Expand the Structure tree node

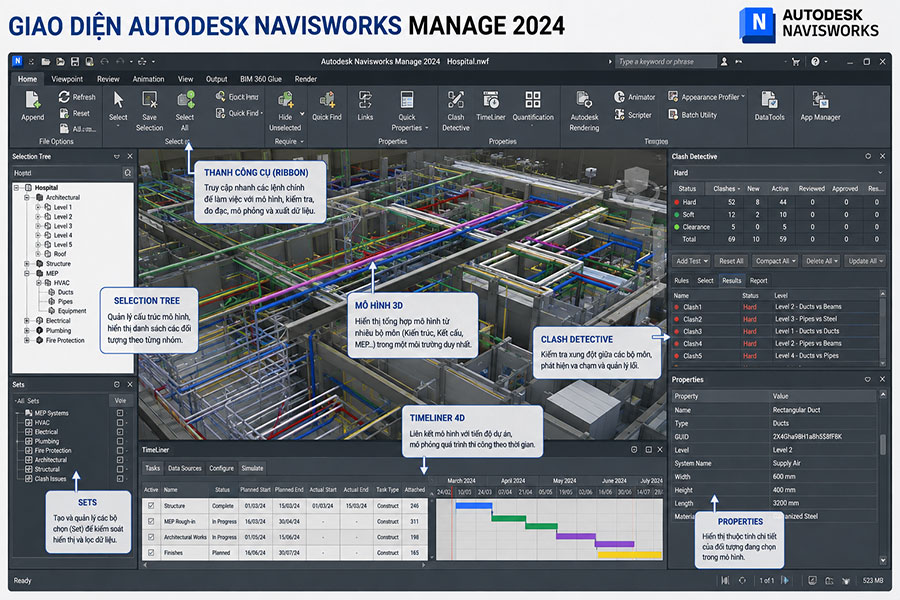point(26,264)
